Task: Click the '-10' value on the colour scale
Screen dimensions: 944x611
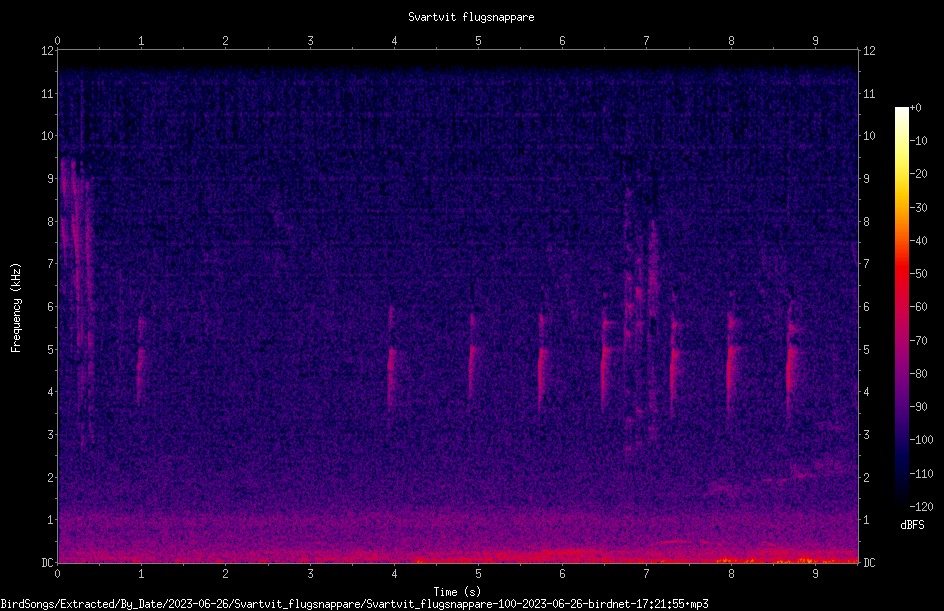Action: tap(918, 141)
